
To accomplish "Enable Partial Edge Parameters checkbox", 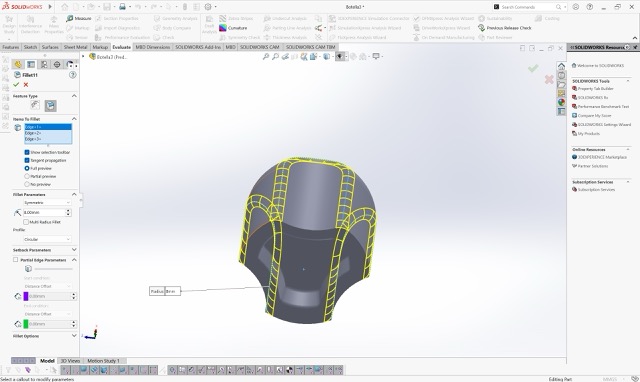I will point(16,260).
